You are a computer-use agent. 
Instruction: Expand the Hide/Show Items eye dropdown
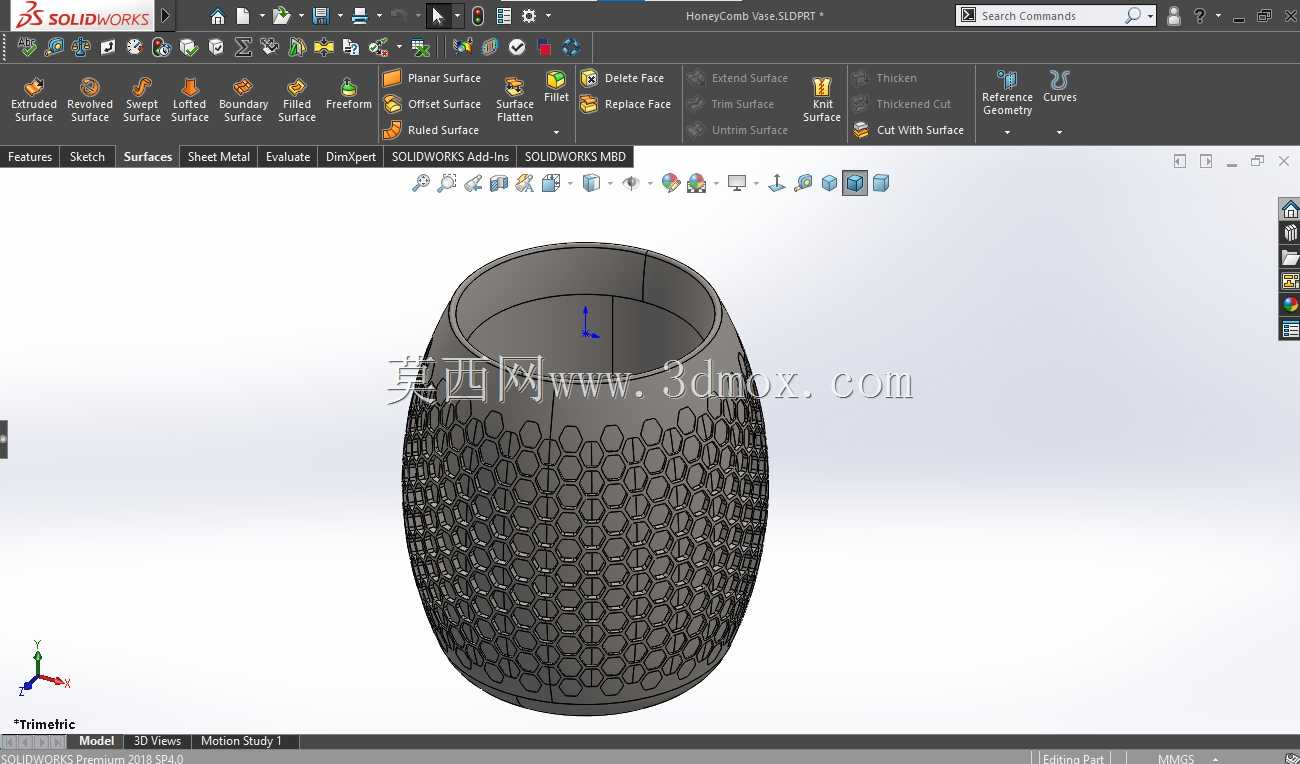(650, 183)
